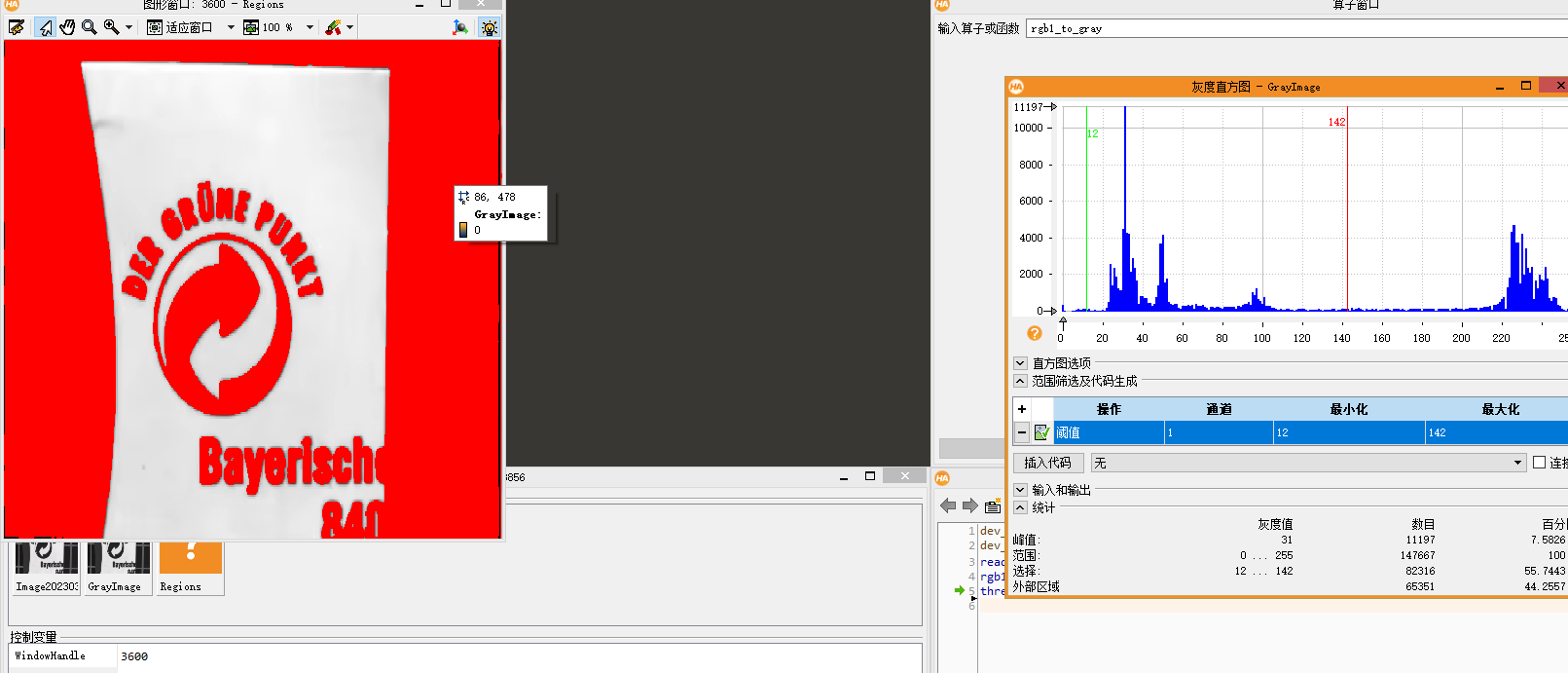The height and width of the screenshot is (673, 1568).
Task: Click the green minimum threshold line 12
Action: click(1087, 208)
